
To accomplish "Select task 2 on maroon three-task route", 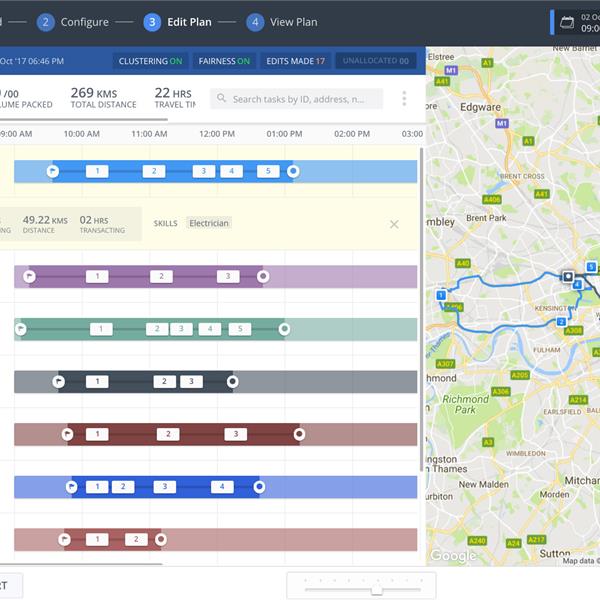I will pyautogui.click(x=168, y=434).
